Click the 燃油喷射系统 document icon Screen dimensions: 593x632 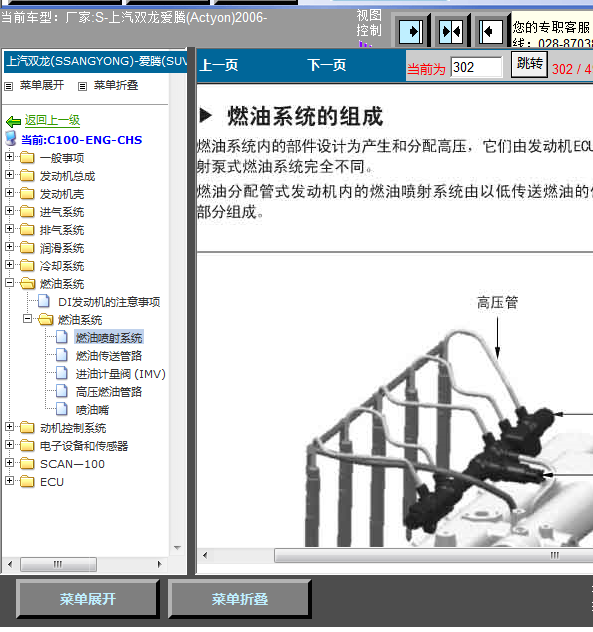click(62, 337)
